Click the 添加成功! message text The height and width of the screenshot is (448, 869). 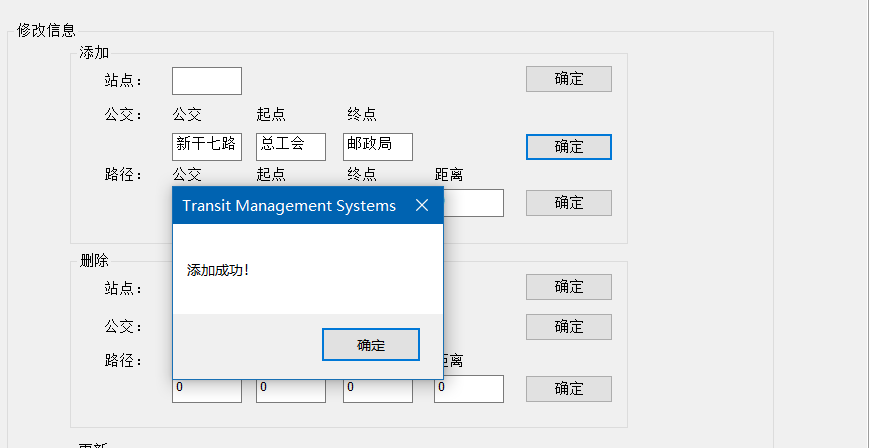218,271
